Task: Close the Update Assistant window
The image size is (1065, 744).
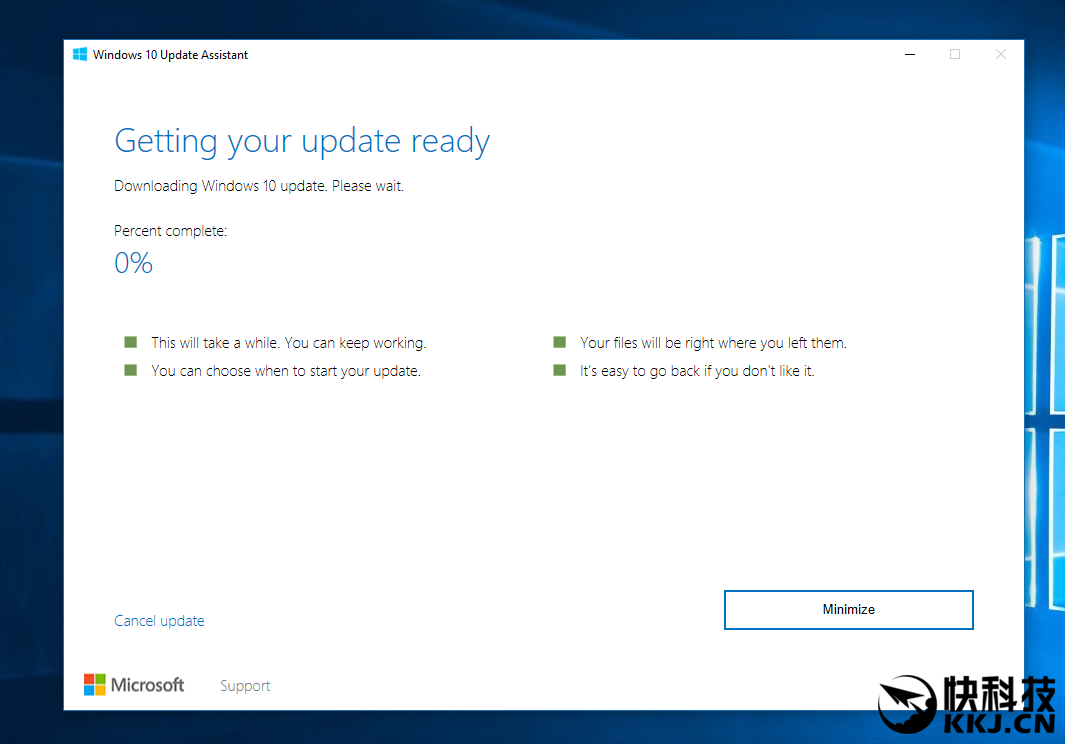Action: [x=1000, y=54]
